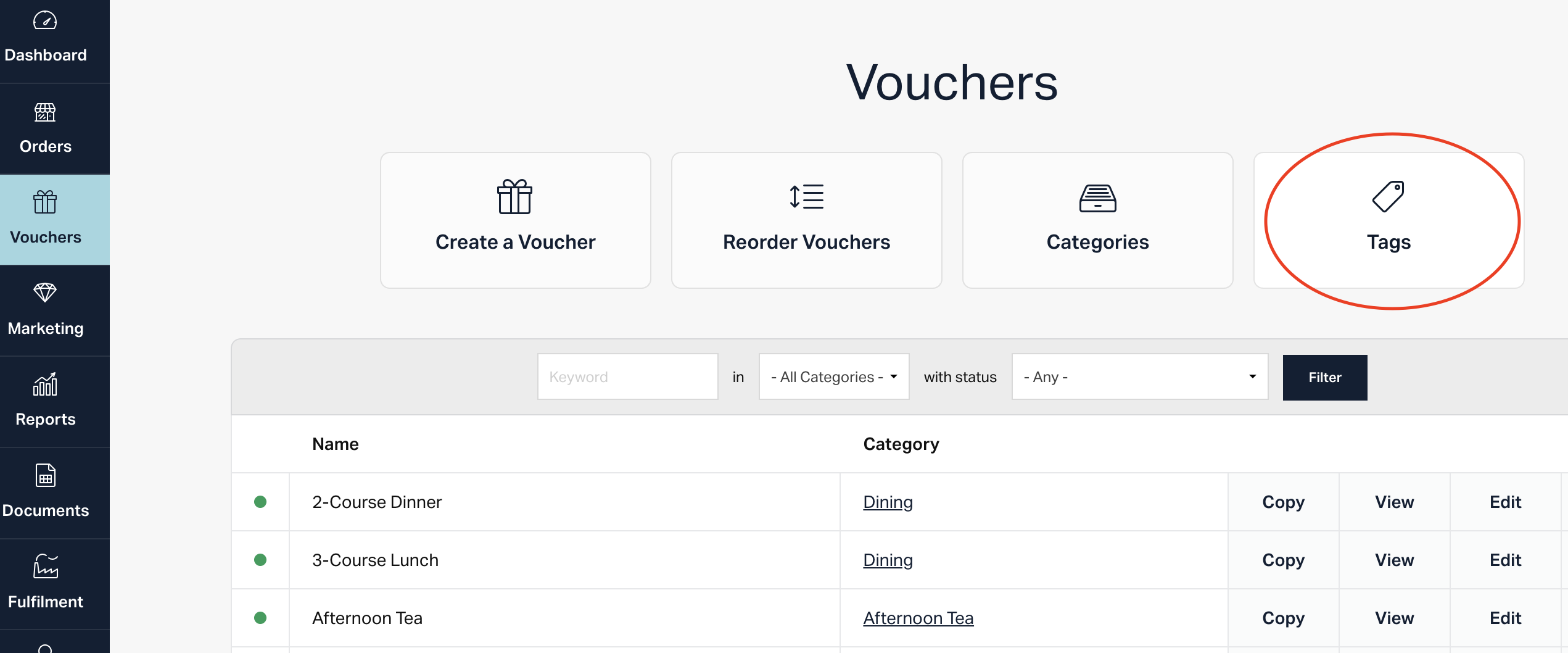Click the Keyword search field
This screenshot has width=1568, height=653.
tap(627, 377)
